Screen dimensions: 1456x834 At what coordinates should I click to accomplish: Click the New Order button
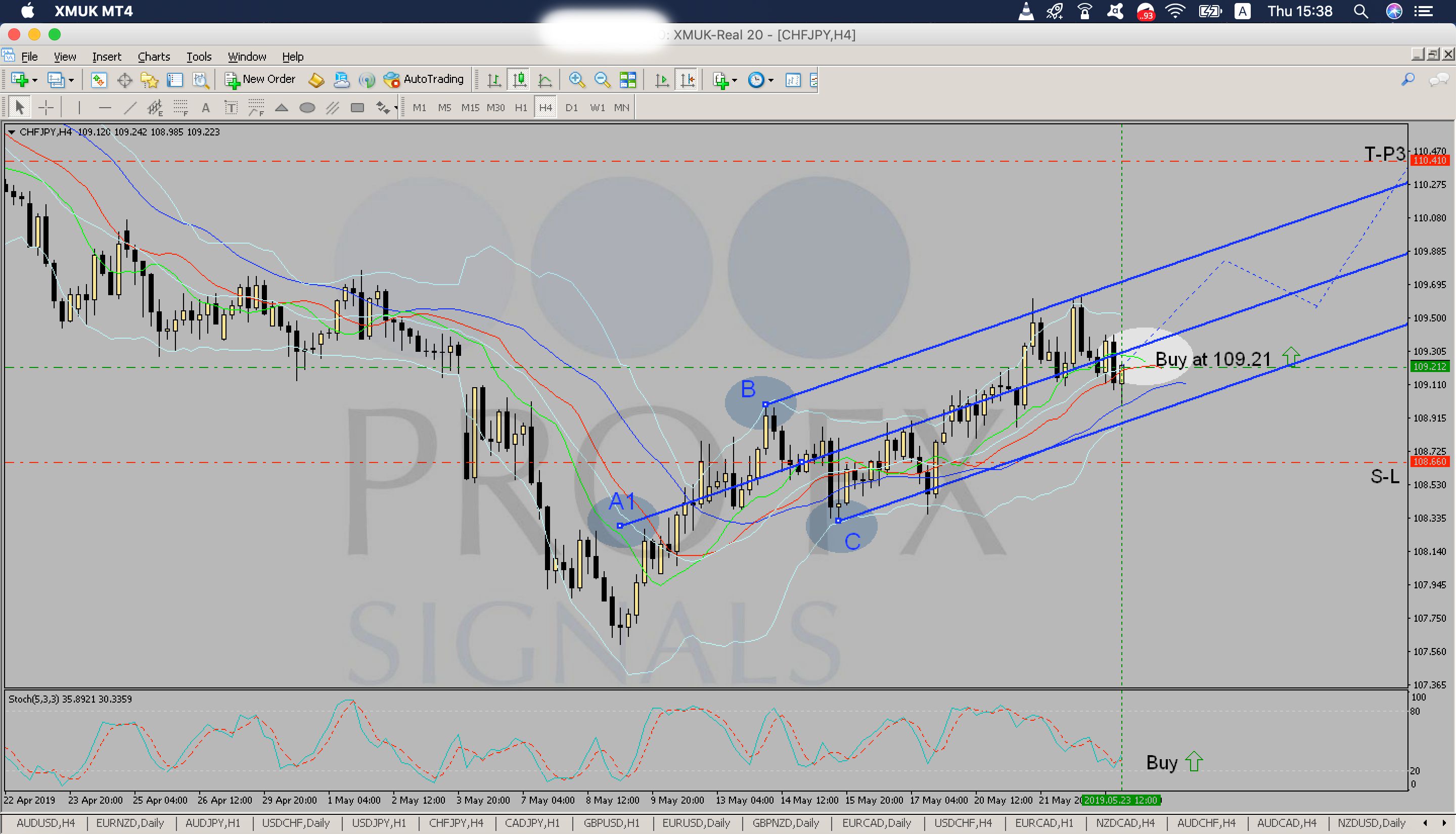(x=260, y=80)
